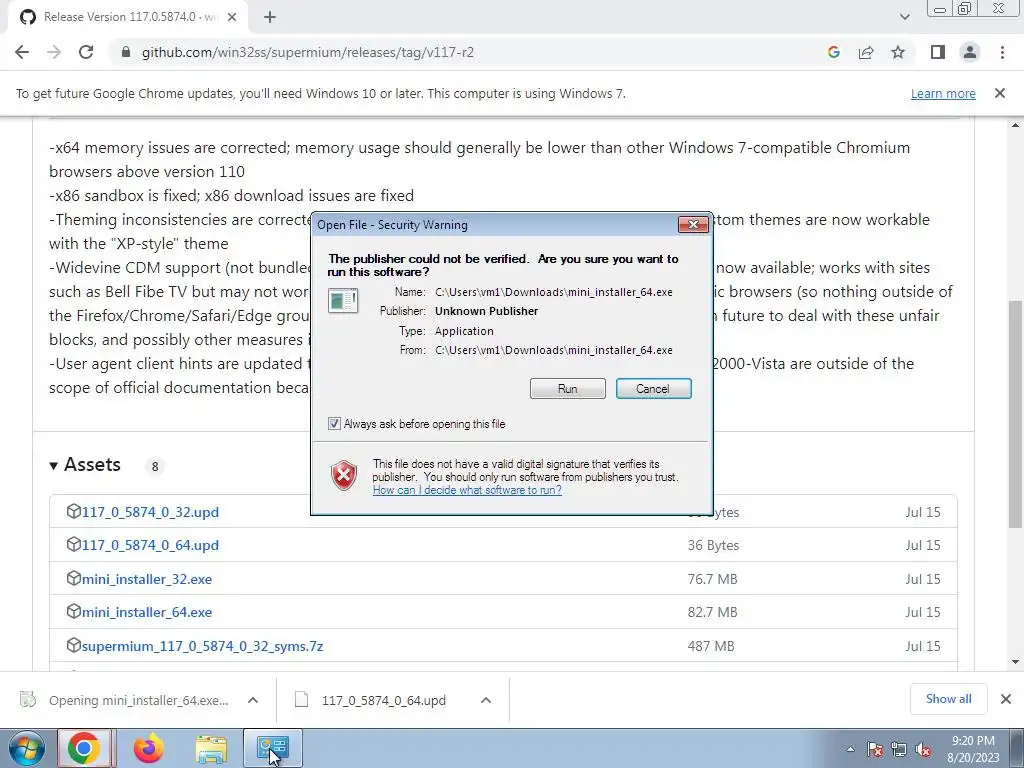Viewport: 1024px width, 768px height.
Task: Expand options for mini_installer_64.exe download
Action: click(253, 700)
